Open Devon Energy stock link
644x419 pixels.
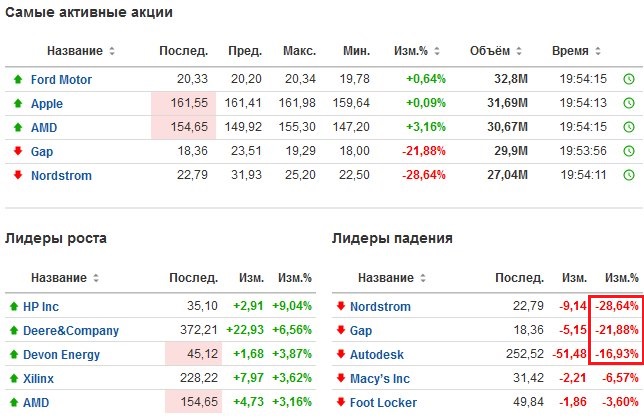click(61, 355)
